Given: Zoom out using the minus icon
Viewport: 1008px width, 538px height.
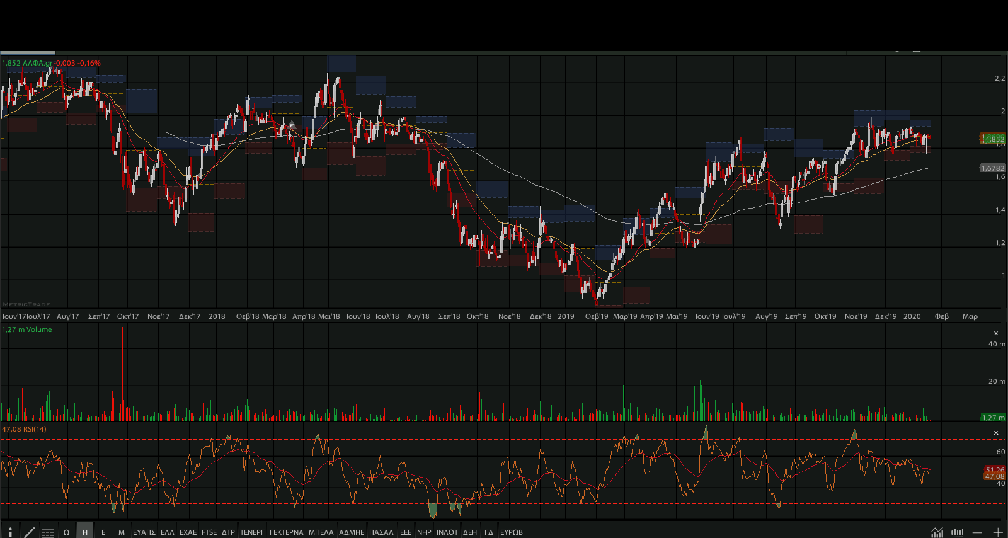Looking at the screenshot, I should tap(978, 532).
